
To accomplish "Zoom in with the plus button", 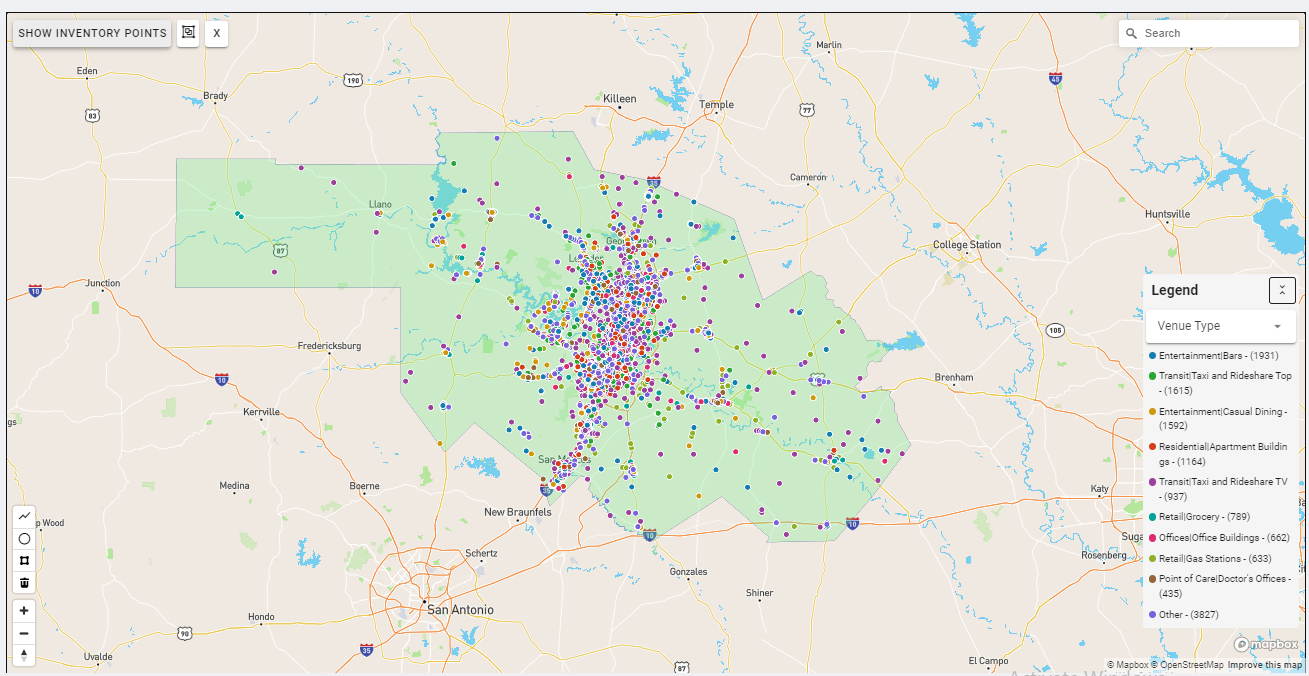I will point(25,610).
